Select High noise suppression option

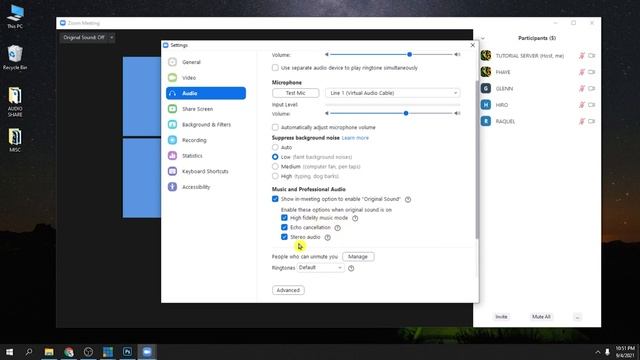point(275,176)
